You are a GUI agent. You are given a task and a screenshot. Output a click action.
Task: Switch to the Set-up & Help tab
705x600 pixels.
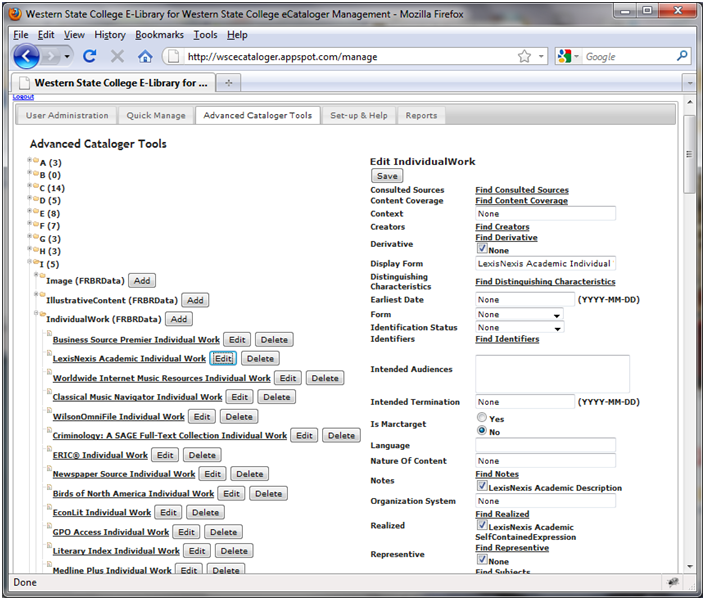(x=359, y=116)
